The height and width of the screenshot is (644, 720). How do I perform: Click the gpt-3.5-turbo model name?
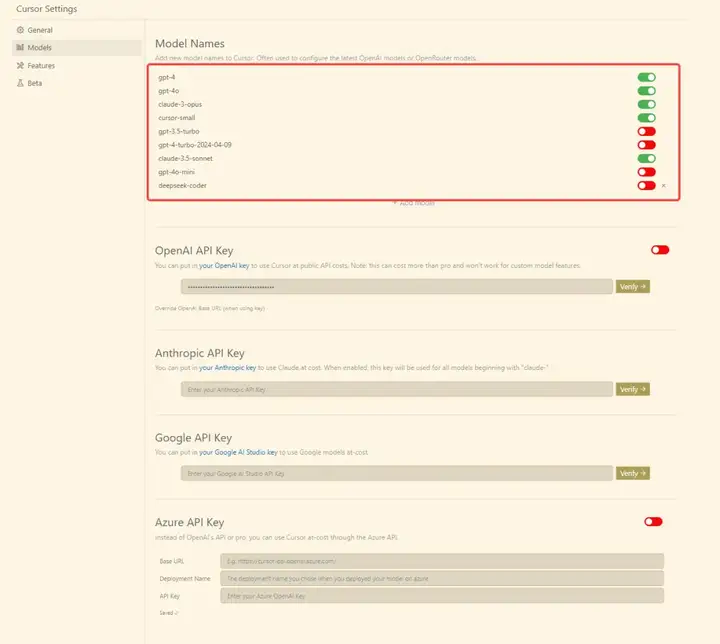[x=179, y=131]
